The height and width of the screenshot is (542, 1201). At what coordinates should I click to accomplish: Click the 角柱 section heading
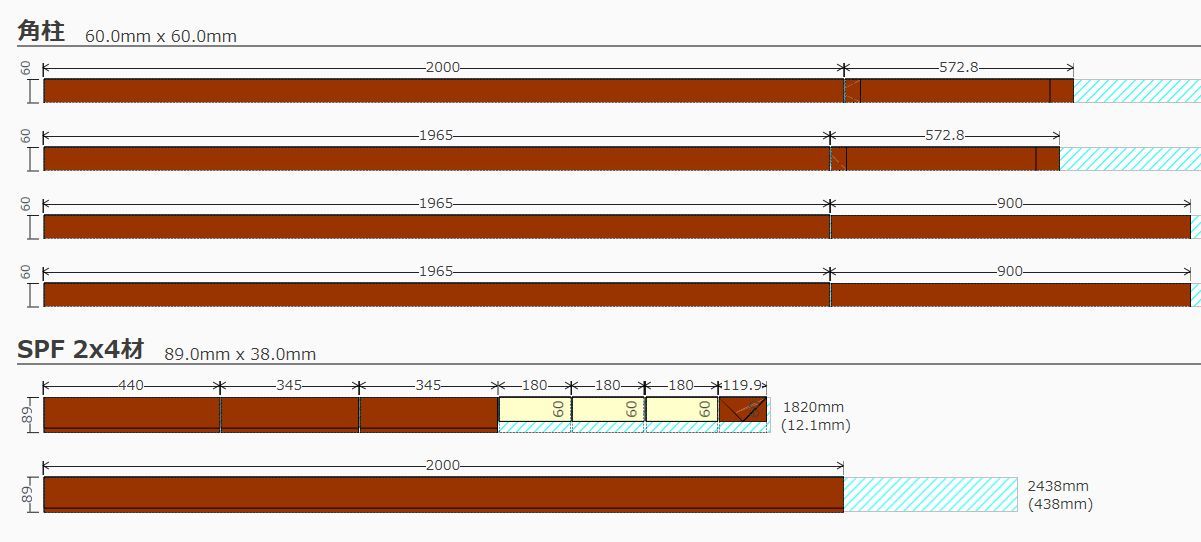[x=41, y=31]
